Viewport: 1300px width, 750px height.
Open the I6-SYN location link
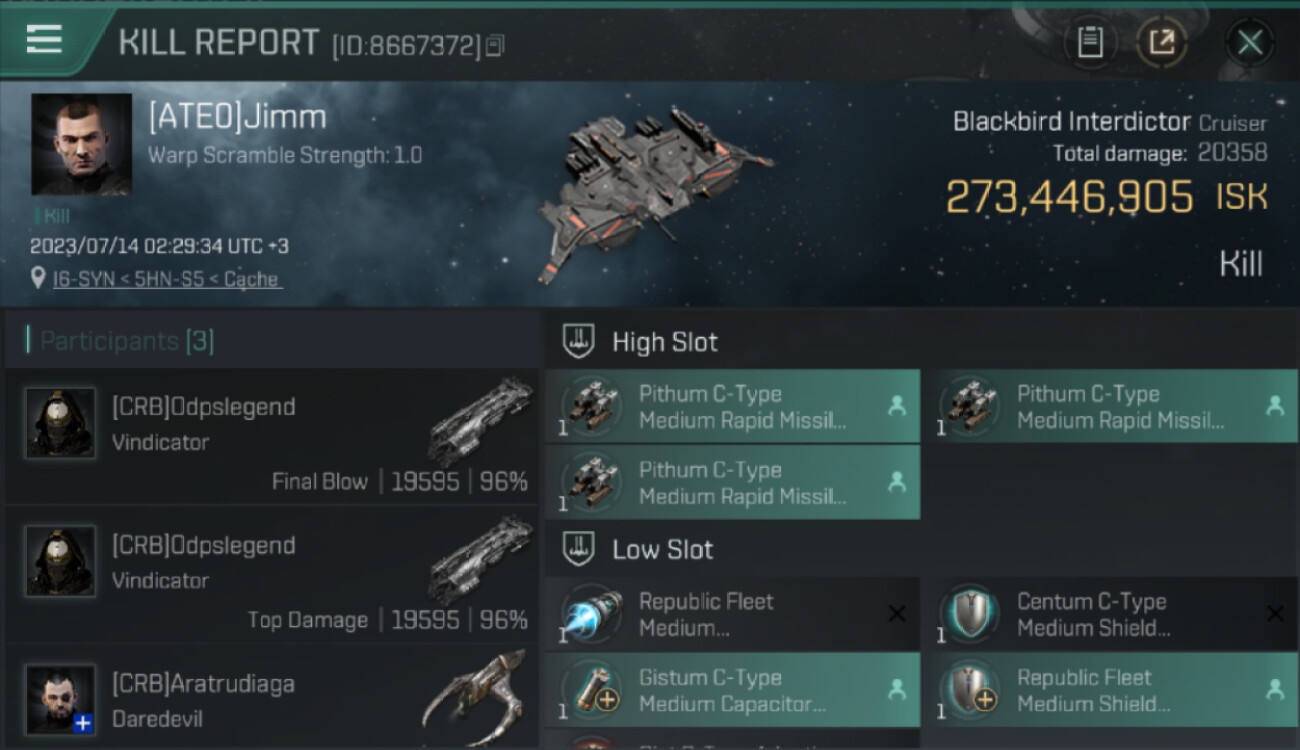(167, 279)
